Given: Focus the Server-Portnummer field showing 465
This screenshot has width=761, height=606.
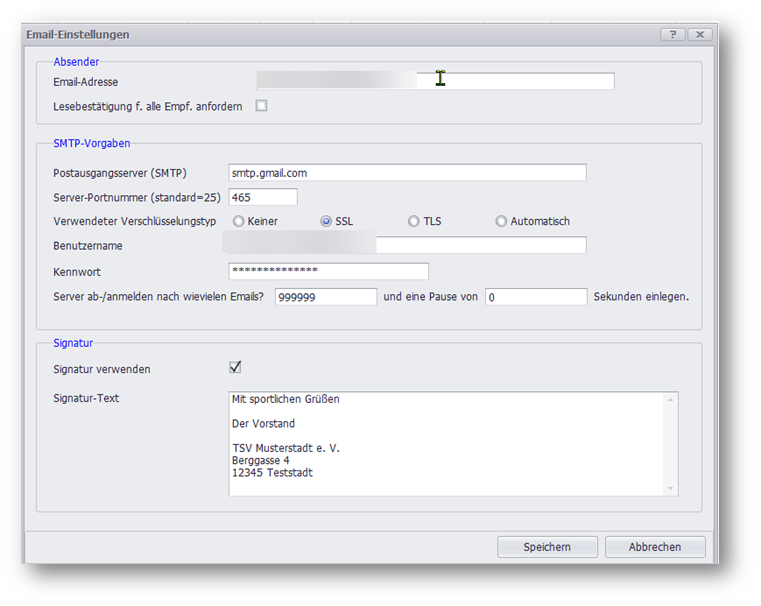Looking at the screenshot, I should click(263, 197).
